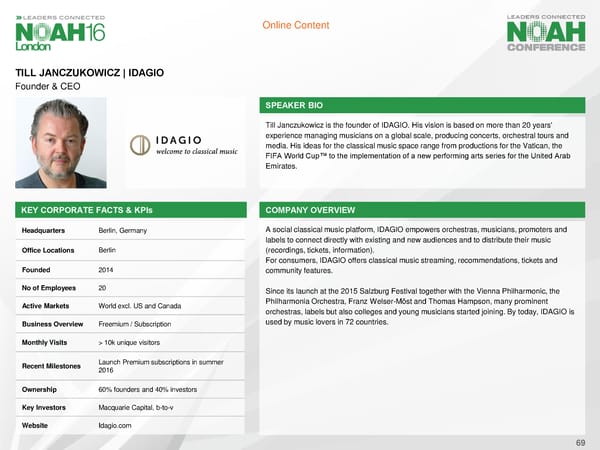Image resolution: width=600 pixels, height=450 pixels.
Task: Select the SPEAKER BIO section header
Action: point(295,105)
